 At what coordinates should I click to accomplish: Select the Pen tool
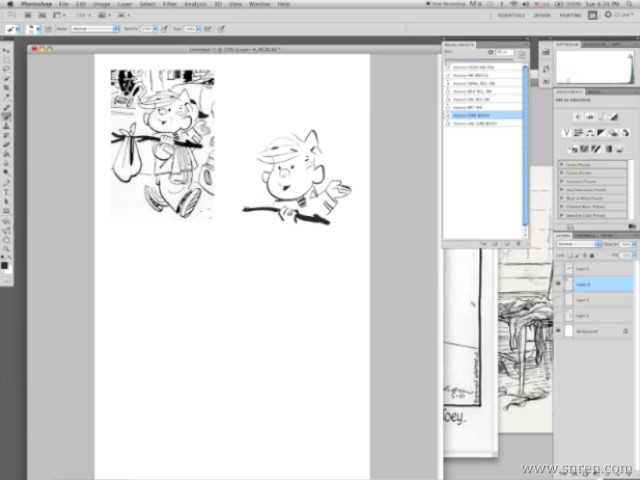click(x=6, y=182)
